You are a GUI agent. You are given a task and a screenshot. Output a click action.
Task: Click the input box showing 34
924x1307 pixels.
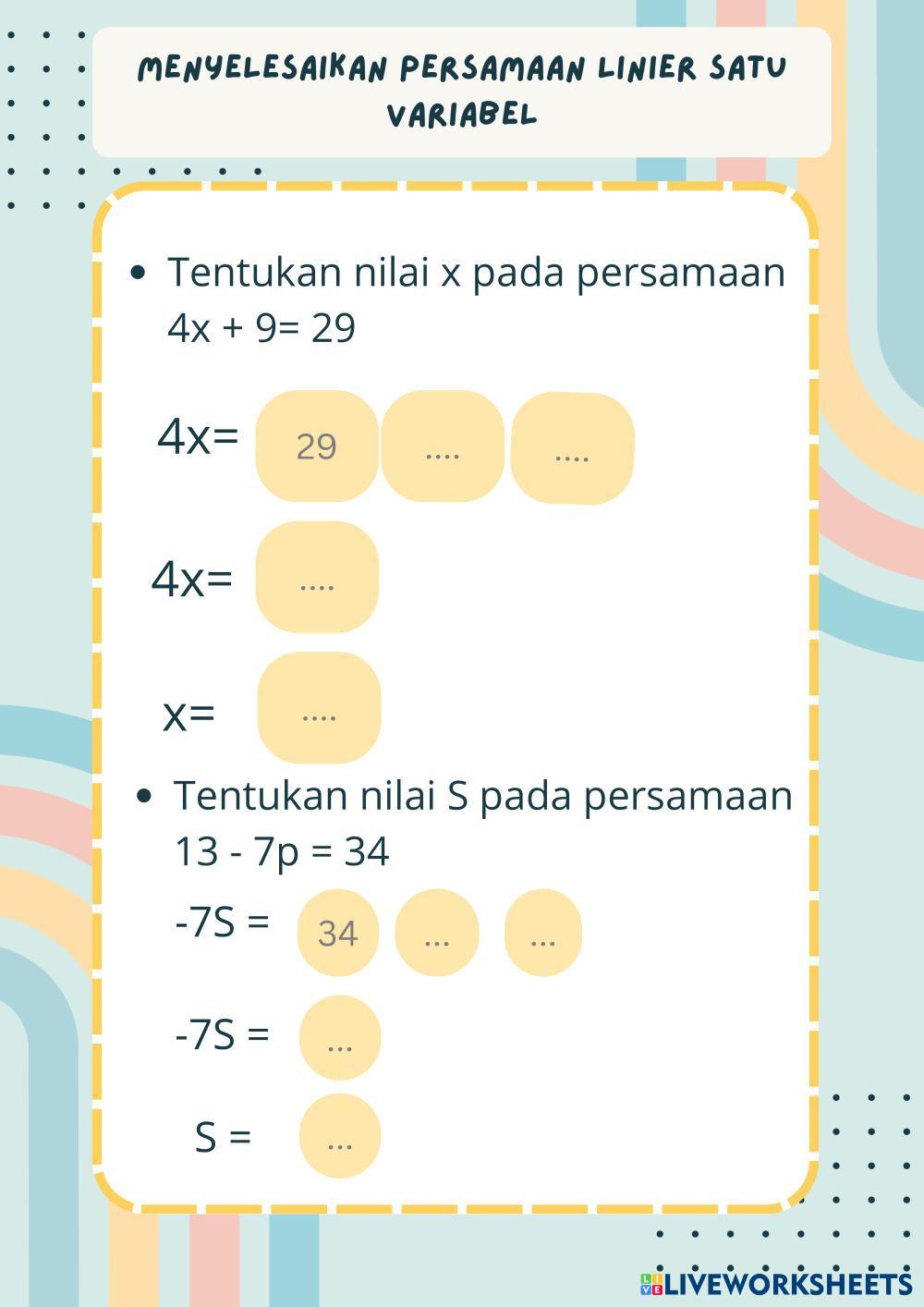pyautogui.click(x=337, y=933)
